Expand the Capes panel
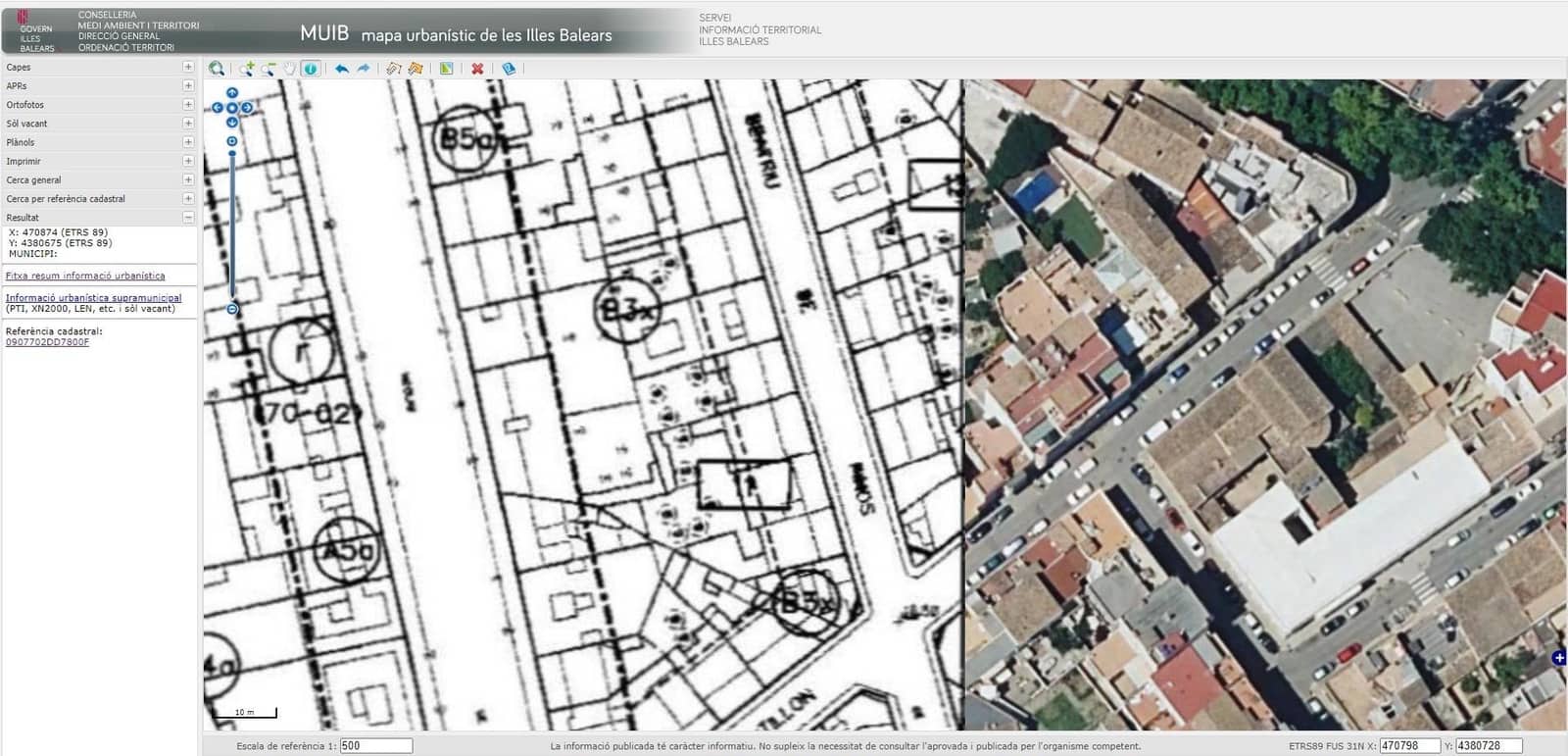Viewport: 1568px width, 756px height. 188,67
